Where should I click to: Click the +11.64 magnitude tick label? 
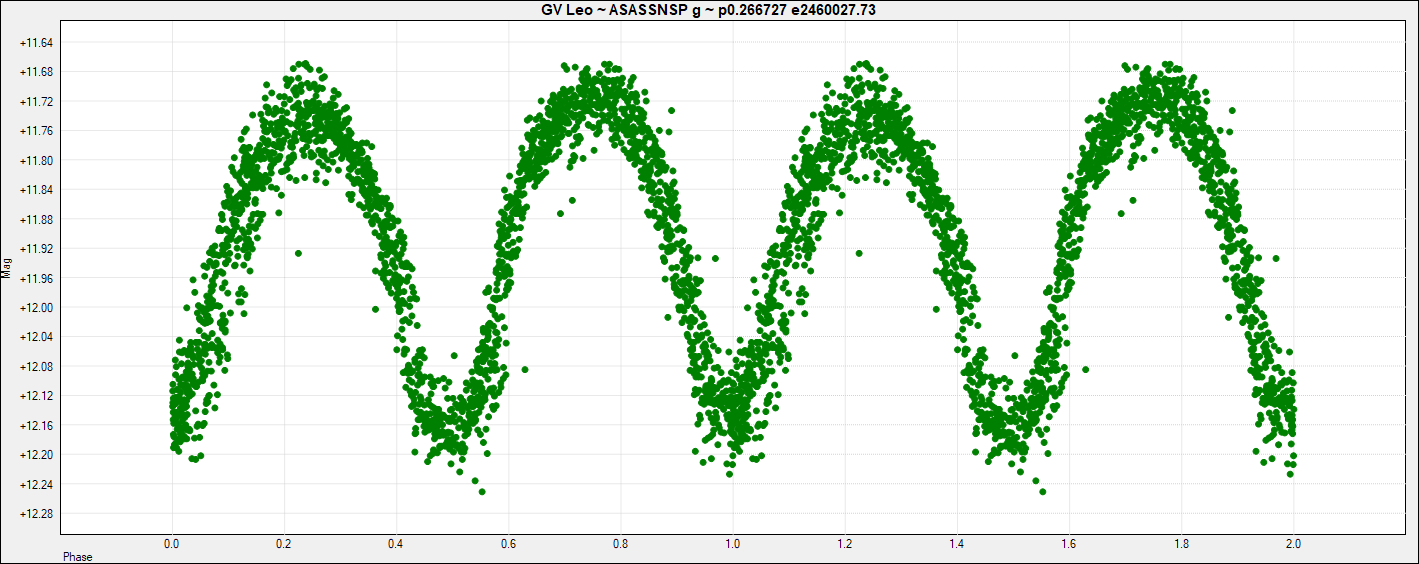(37, 43)
